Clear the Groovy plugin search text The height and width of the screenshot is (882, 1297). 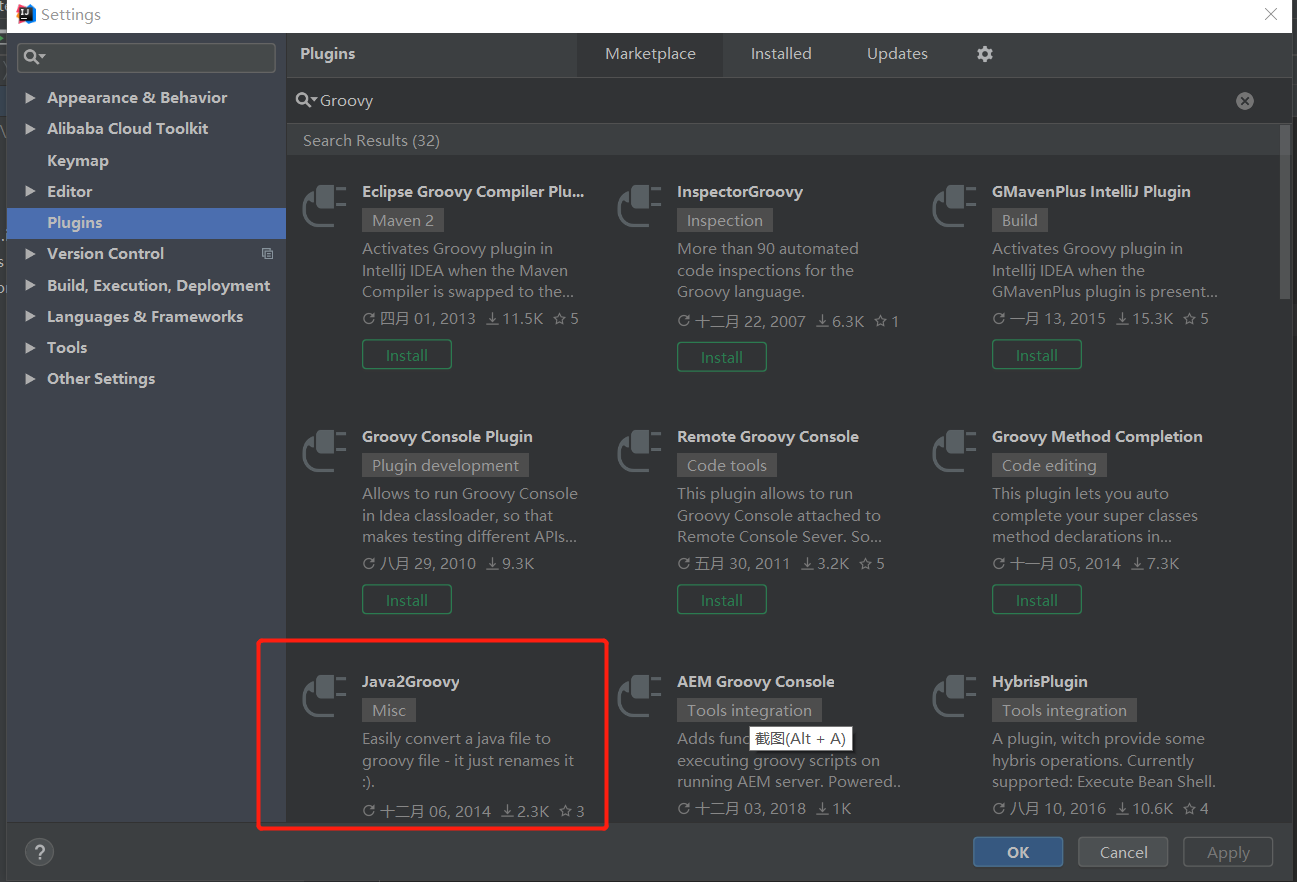pos(1245,101)
